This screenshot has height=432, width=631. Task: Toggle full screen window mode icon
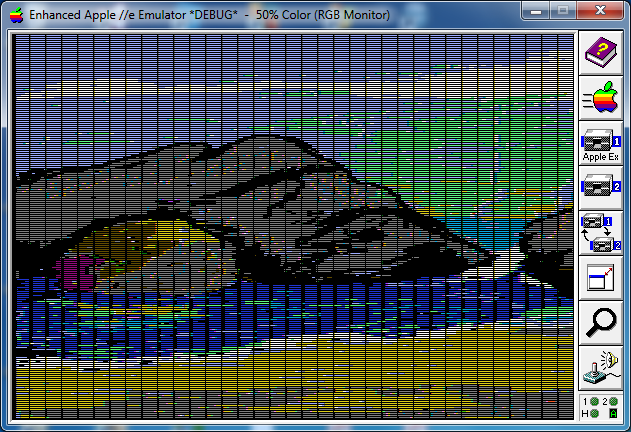[600, 278]
